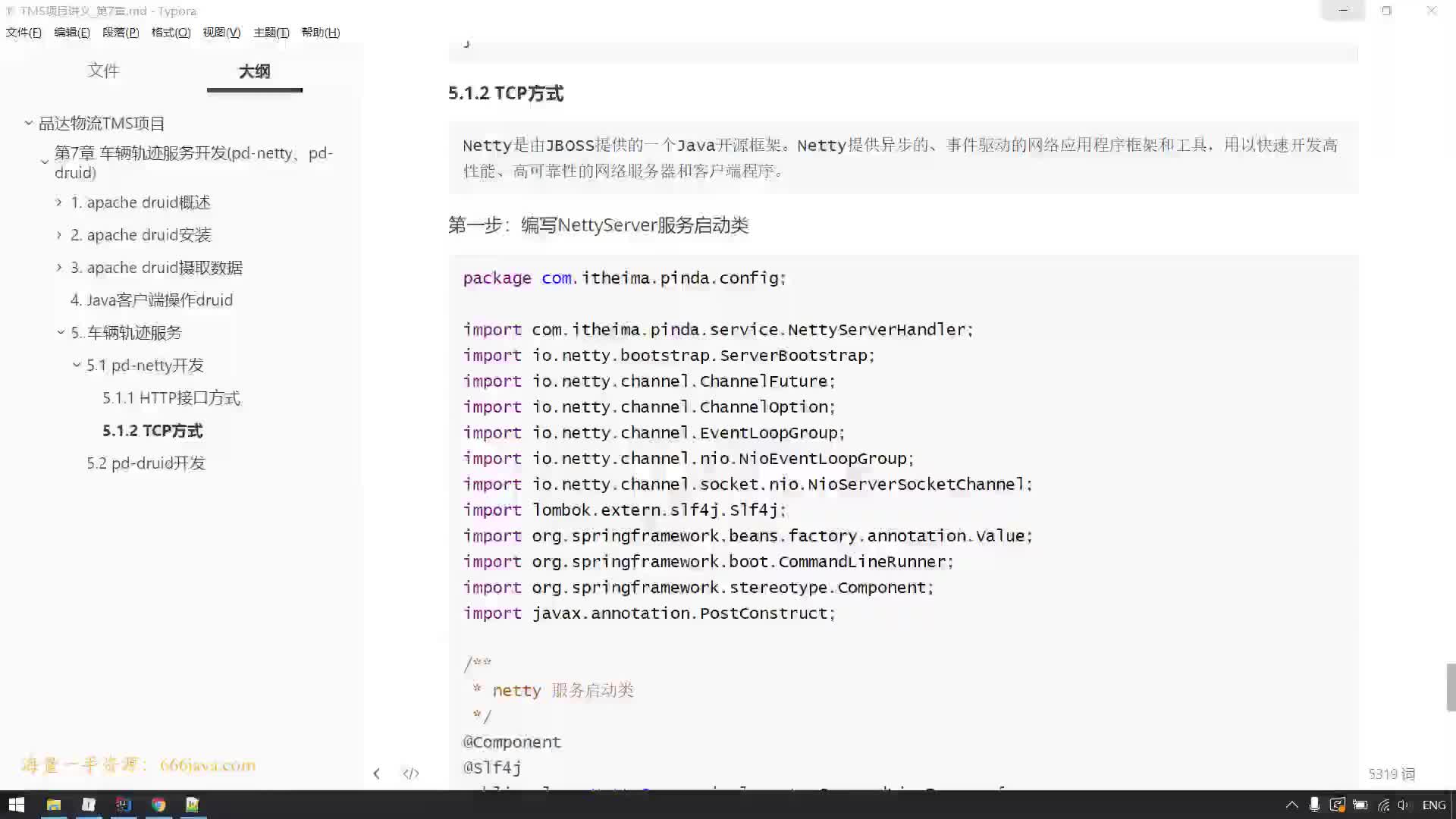1456x819 pixels.
Task: Click the 第一步：编写NettyServer服务启动类 line
Action: (598, 225)
